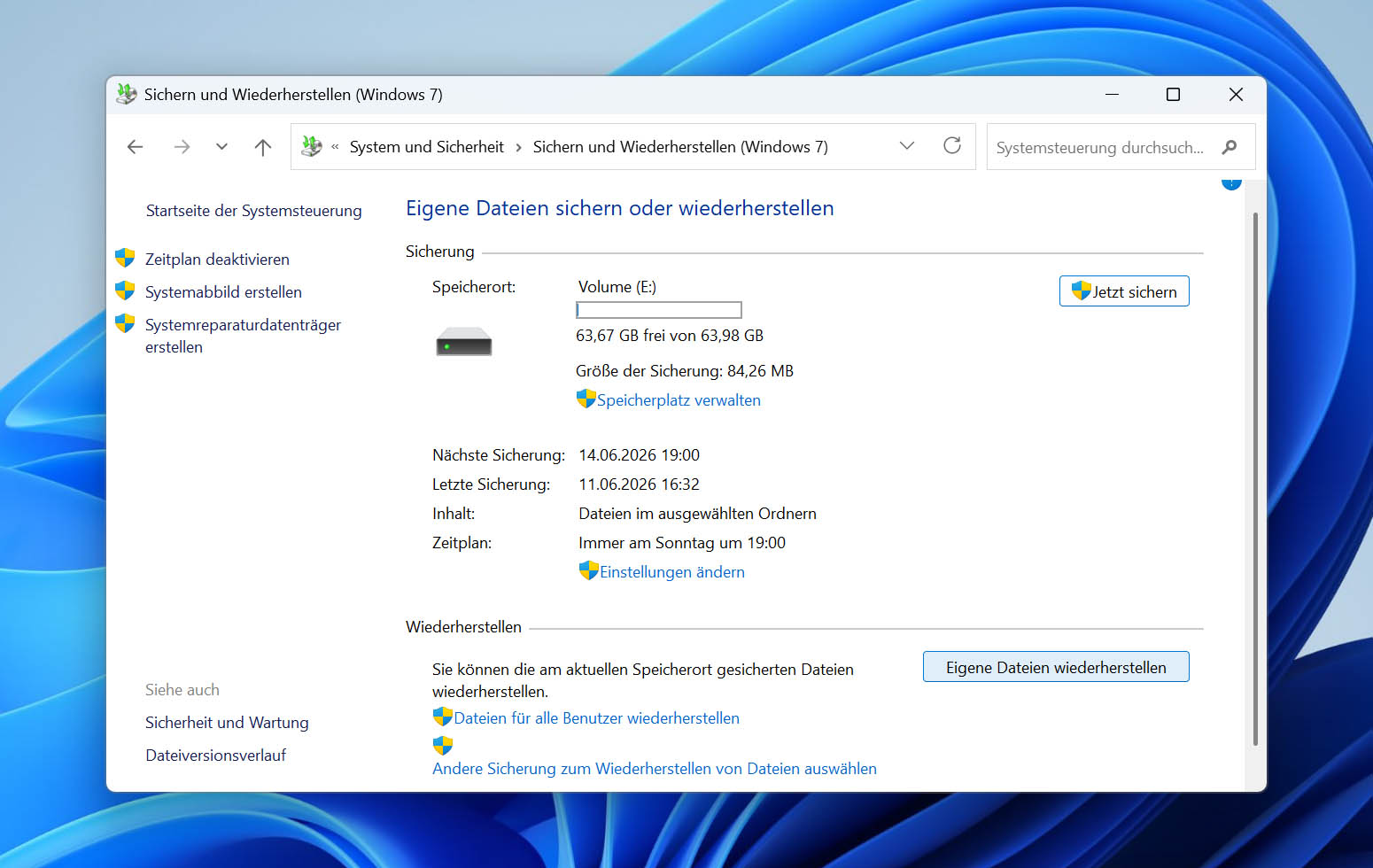Image resolution: width=1373 pixels, height=868 pixels.
Task: Click the title bar backup app icon
Action: (x=127, y=94)
